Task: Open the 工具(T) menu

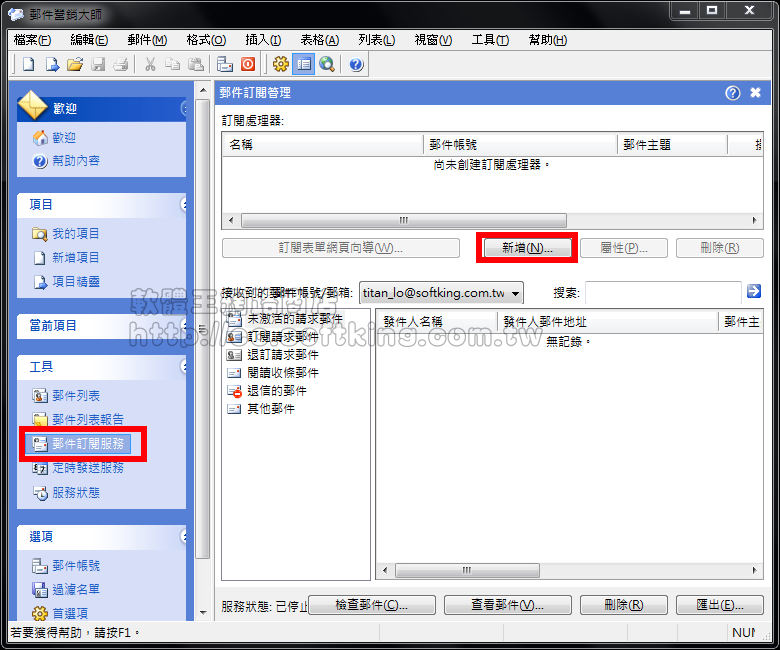Action: click(490, 40)
